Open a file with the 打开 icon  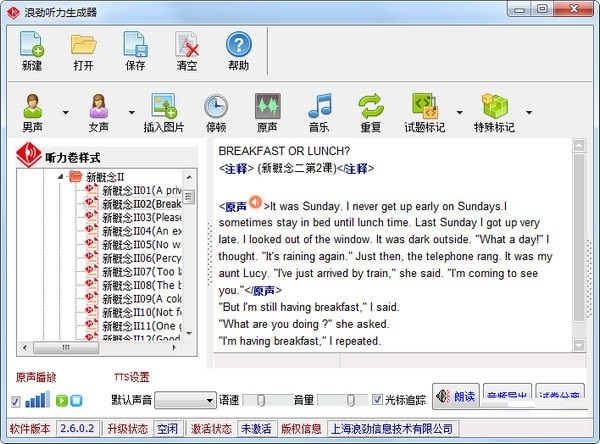click(83, 51)
